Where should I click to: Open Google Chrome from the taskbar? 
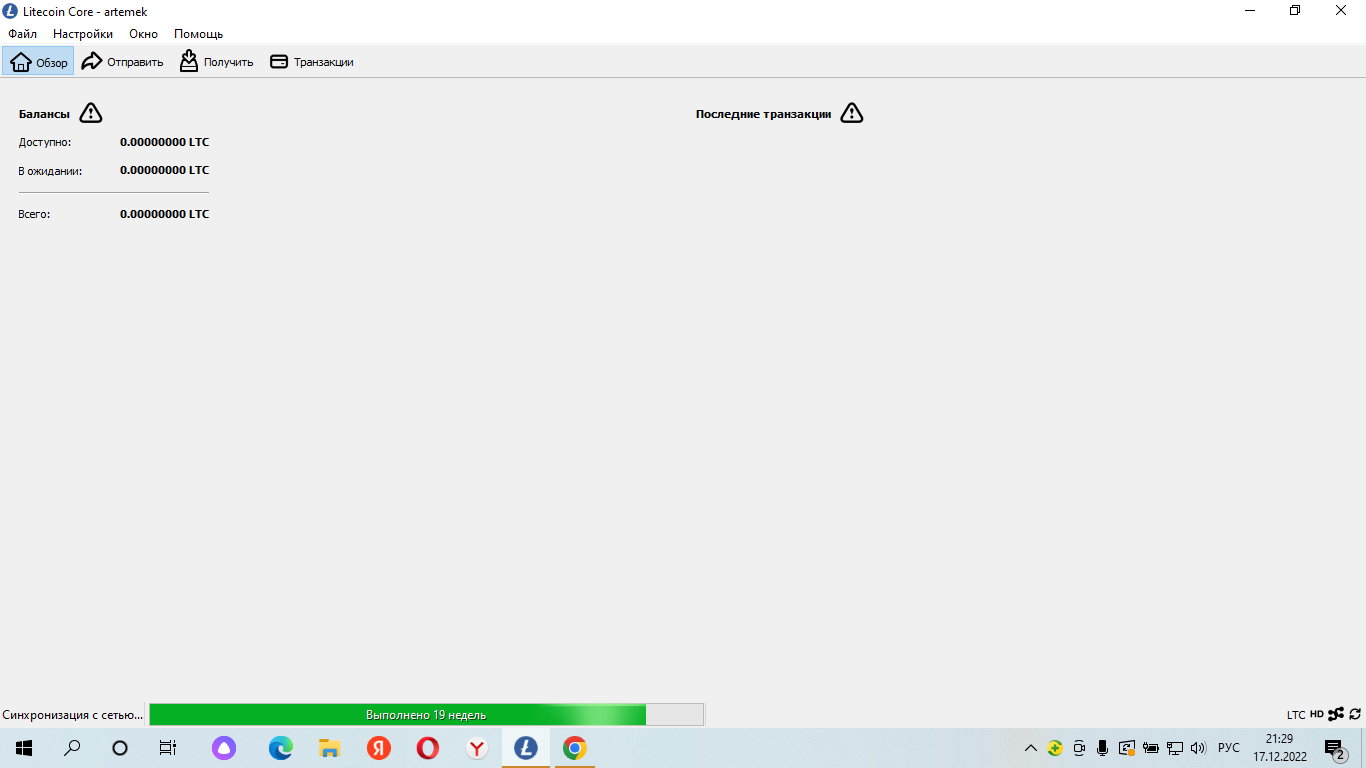point(574,748)
